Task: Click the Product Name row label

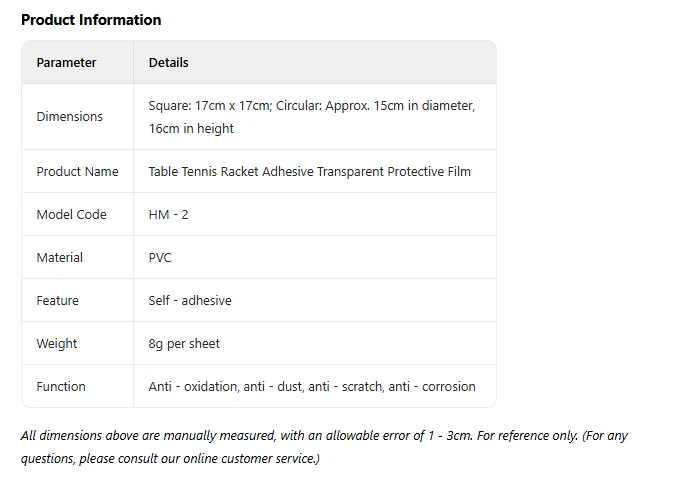Action: (77, 171)
